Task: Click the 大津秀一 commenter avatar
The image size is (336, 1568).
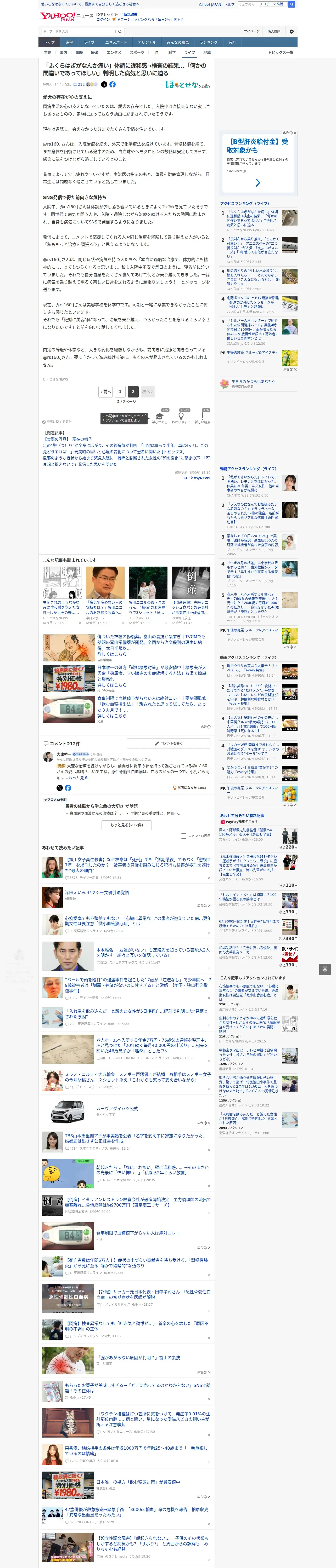Action: 48,757
